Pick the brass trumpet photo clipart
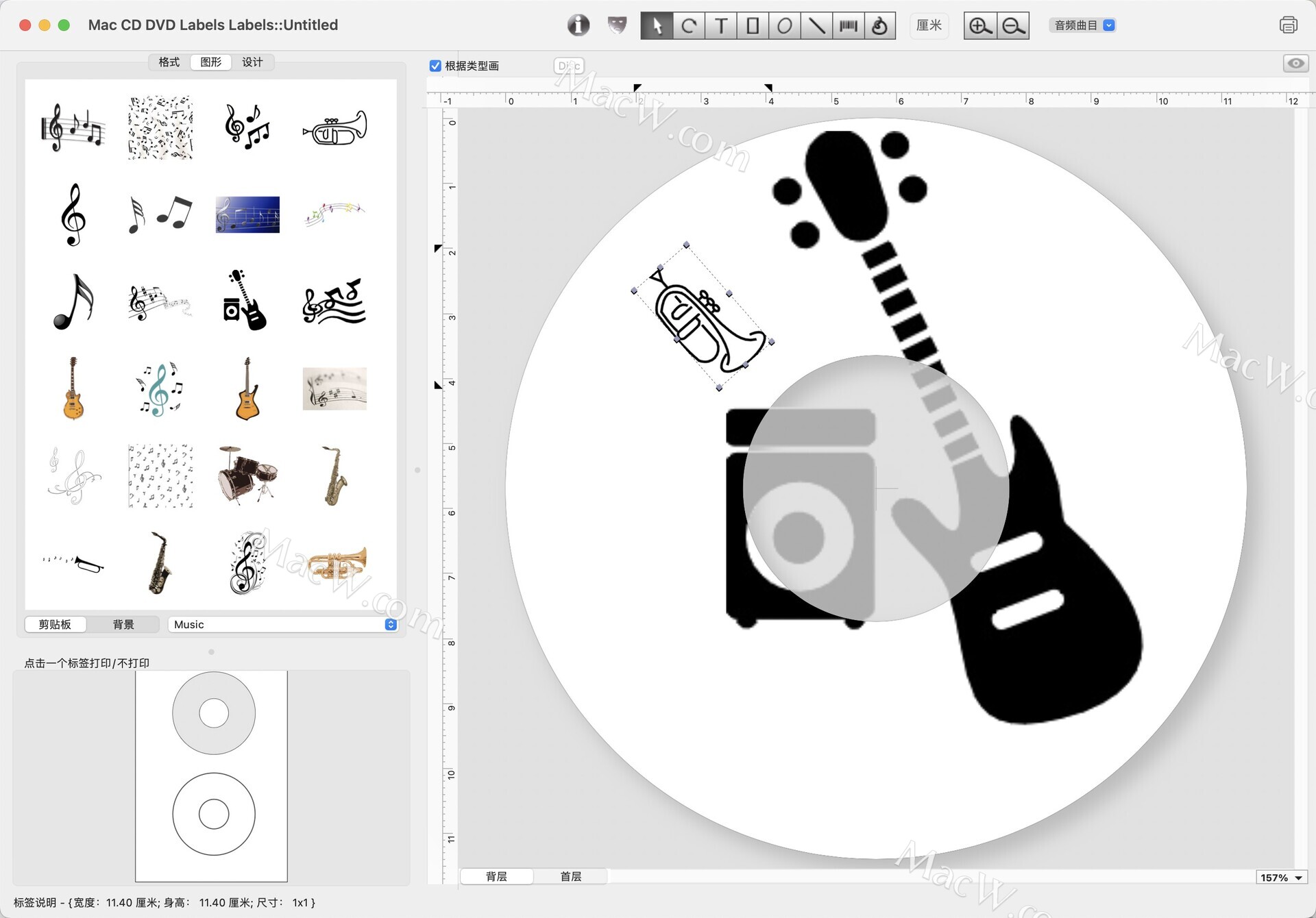Image resolution: width=1316 pixels, height=918 pixels. (337, 563)
